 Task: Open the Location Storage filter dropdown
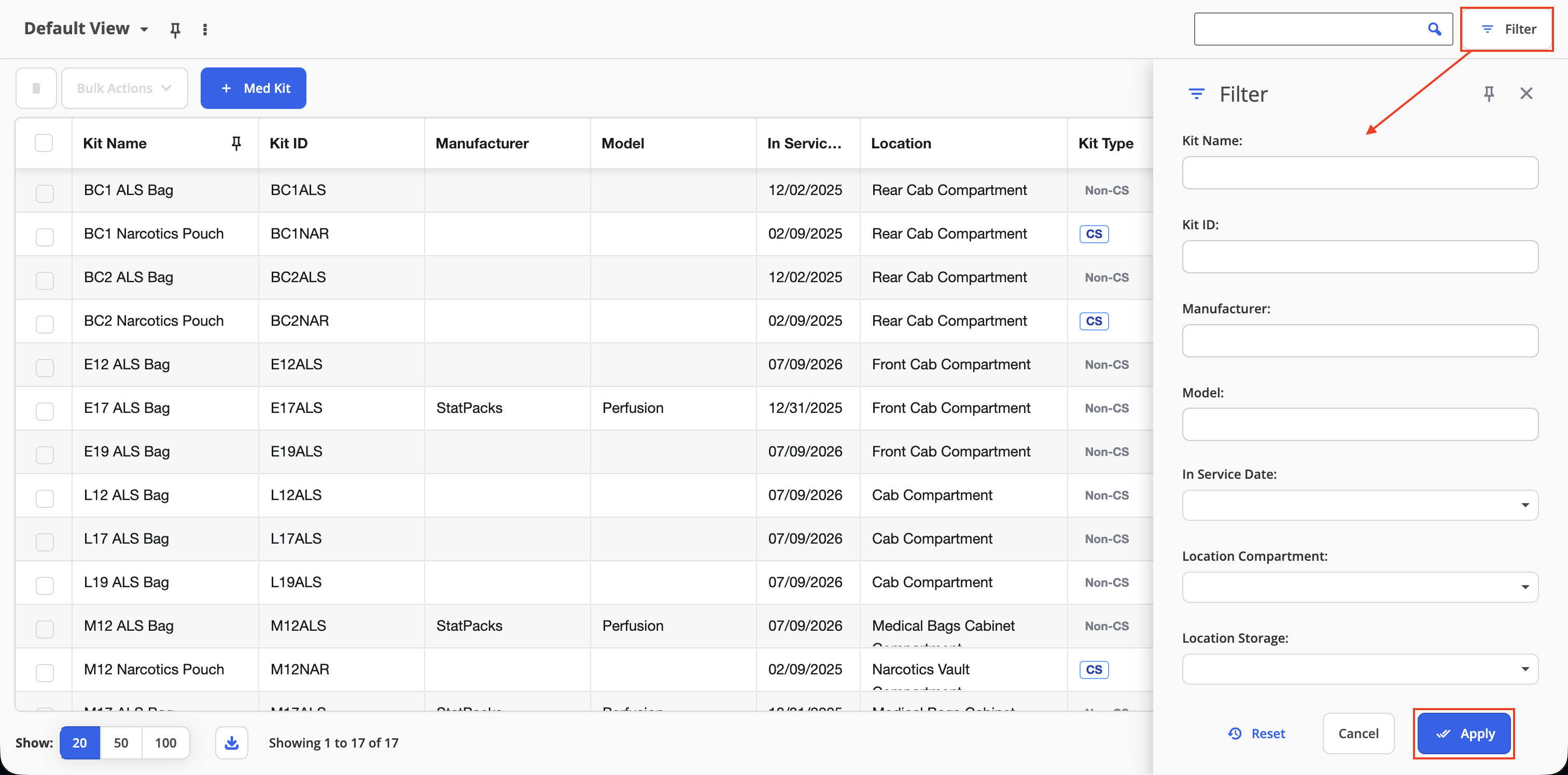click(1360, 669)
